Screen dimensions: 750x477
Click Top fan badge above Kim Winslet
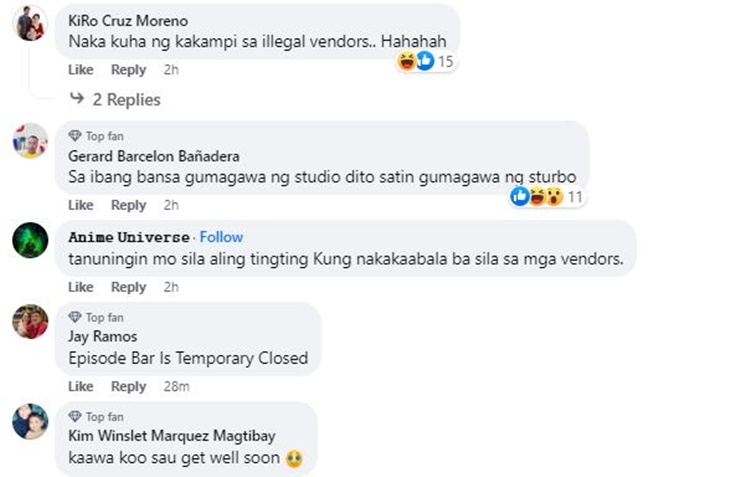coord(96,417)
